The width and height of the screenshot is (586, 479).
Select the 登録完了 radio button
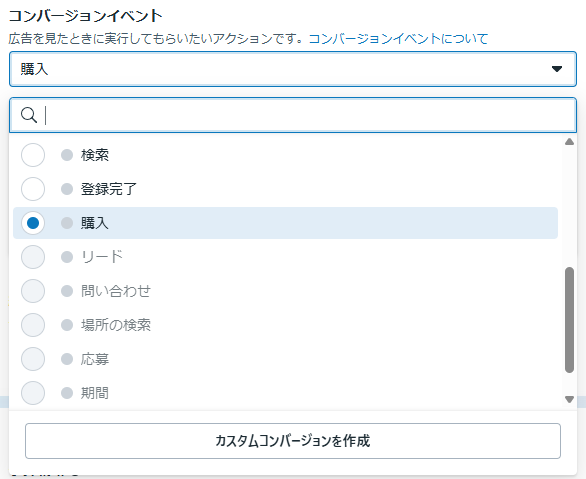tap(33, 189)
